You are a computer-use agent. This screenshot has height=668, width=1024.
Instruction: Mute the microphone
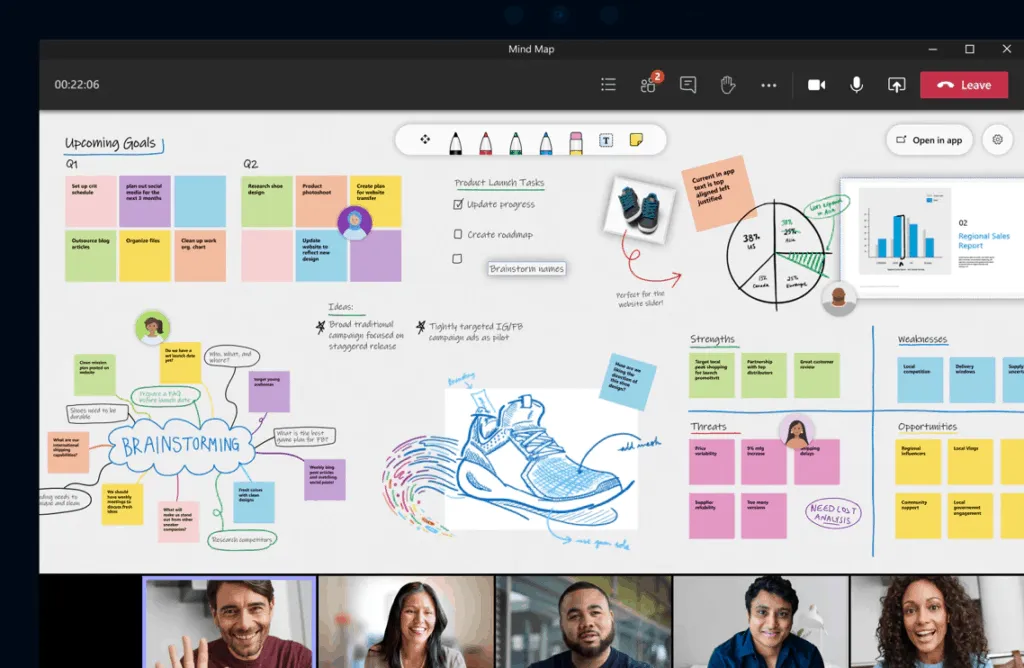click(x=856, y=85)
